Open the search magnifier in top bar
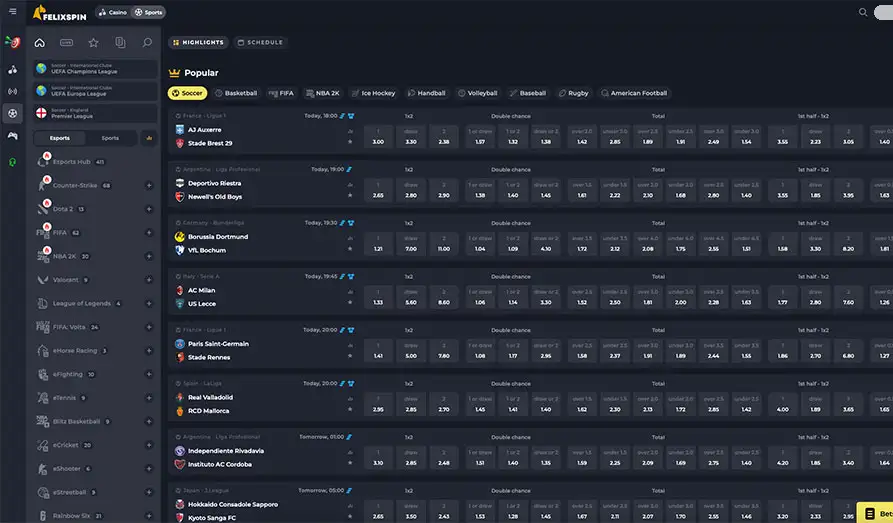893x523 pixels. click(863, 12)
